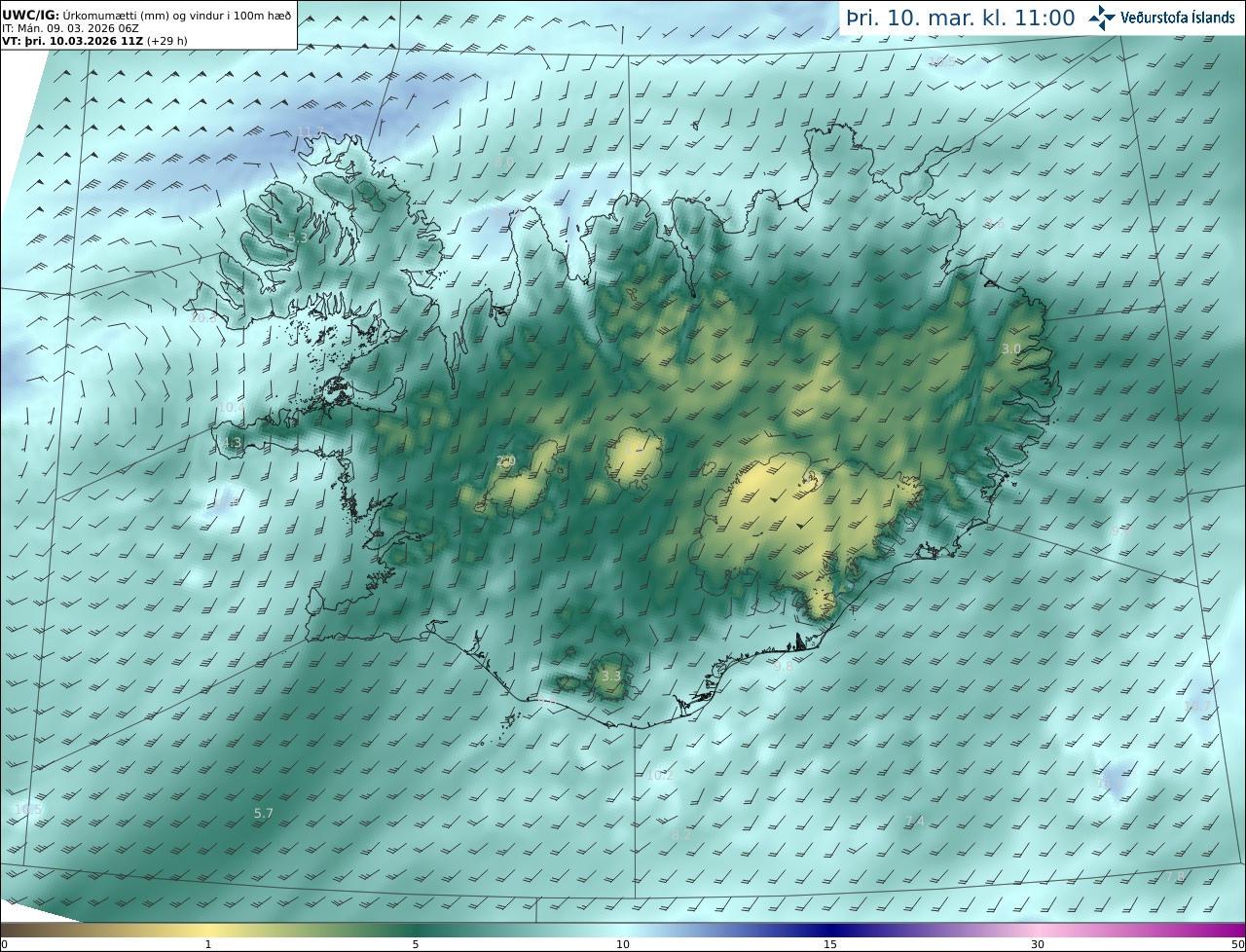1246x952 pixels.
Task: Click the colorbar tick label 15
Action: (830, 944)
